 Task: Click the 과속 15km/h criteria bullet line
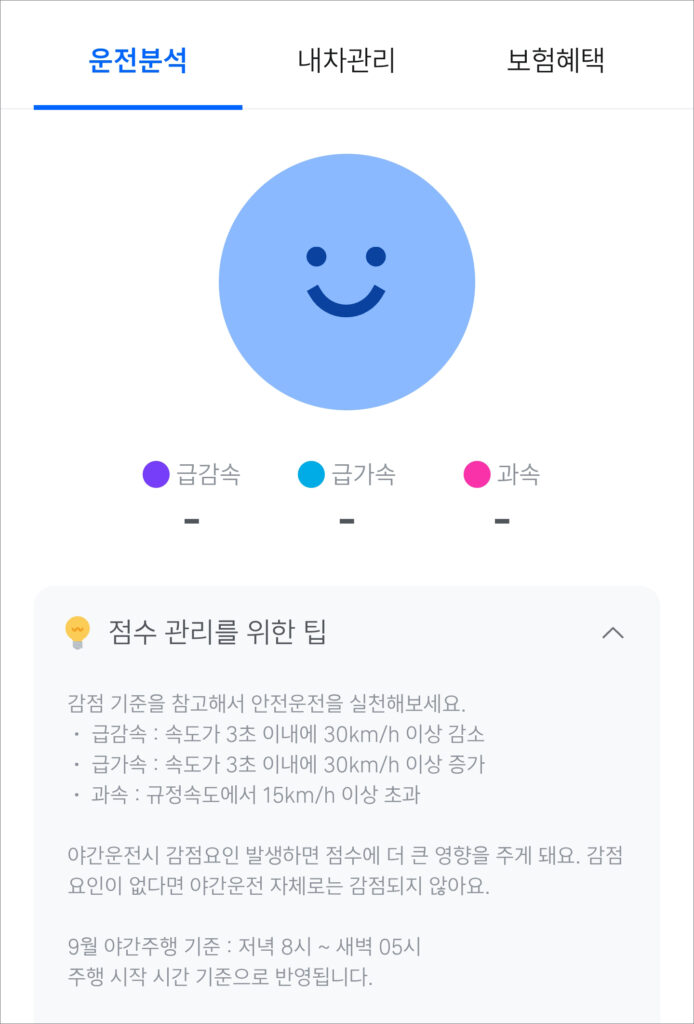click(x=247, y=795)
